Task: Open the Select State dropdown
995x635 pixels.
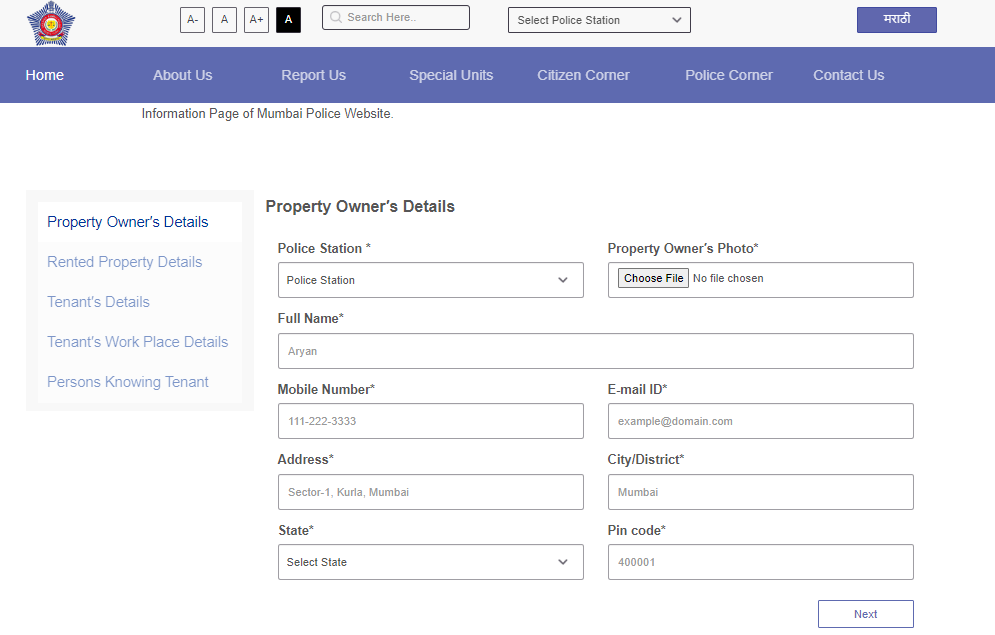Action: (430, 562)
